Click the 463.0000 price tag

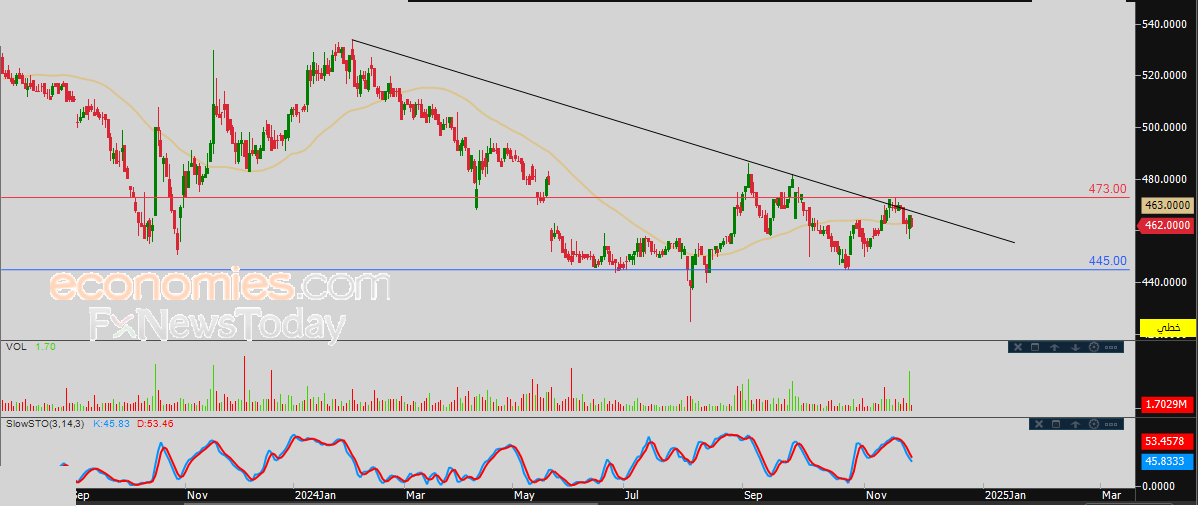tap(1167, 205)
